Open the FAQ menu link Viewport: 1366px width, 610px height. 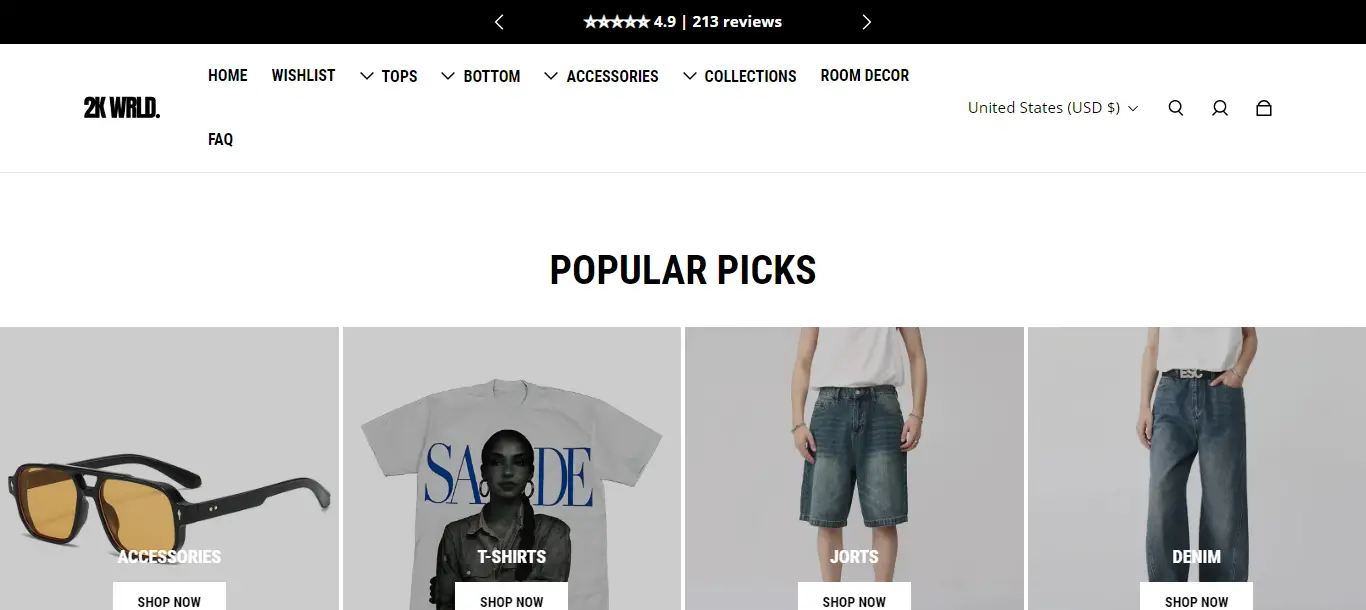click(220, 140)
